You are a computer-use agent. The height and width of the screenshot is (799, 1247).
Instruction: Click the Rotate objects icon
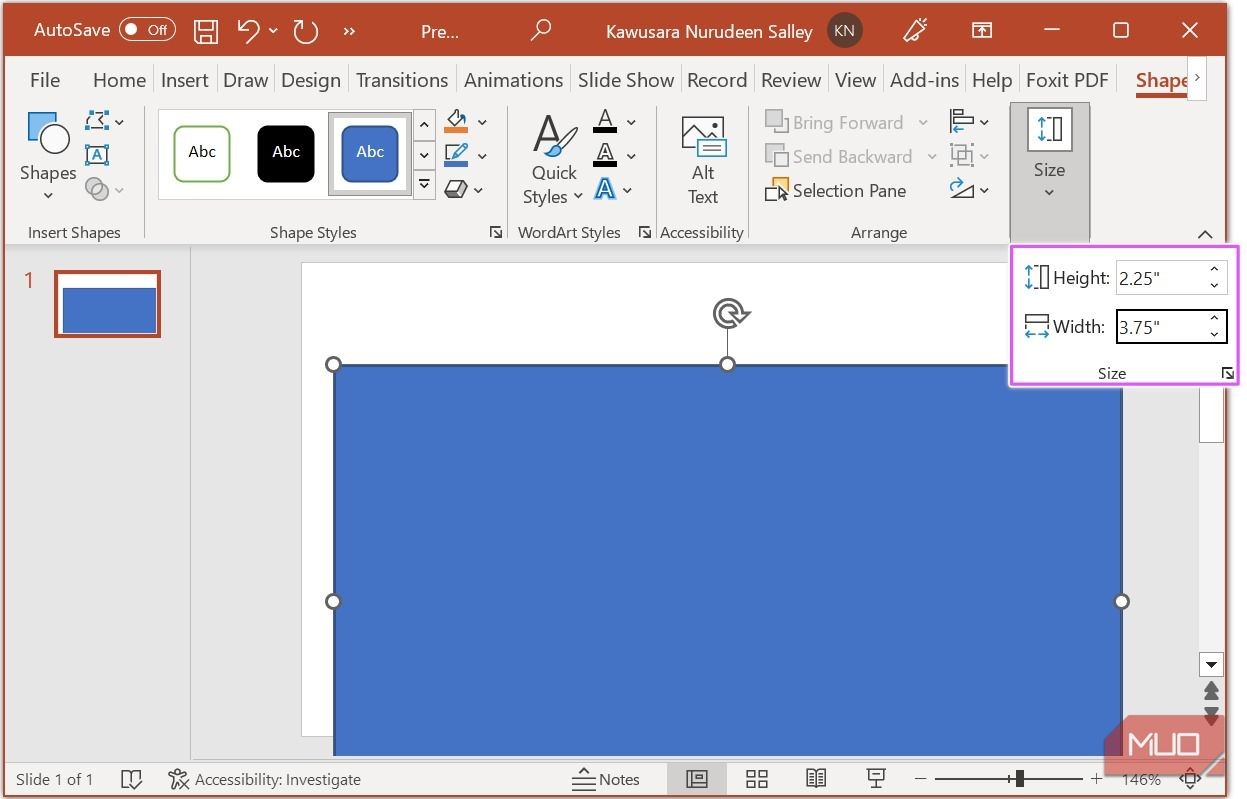coord(962,188)
